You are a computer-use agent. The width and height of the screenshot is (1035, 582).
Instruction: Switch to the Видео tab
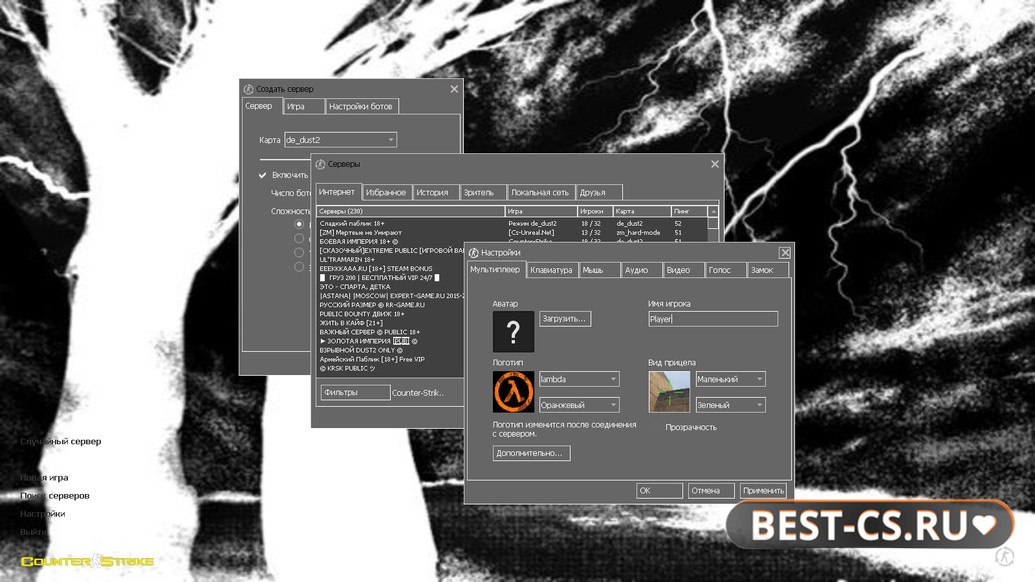683,270
